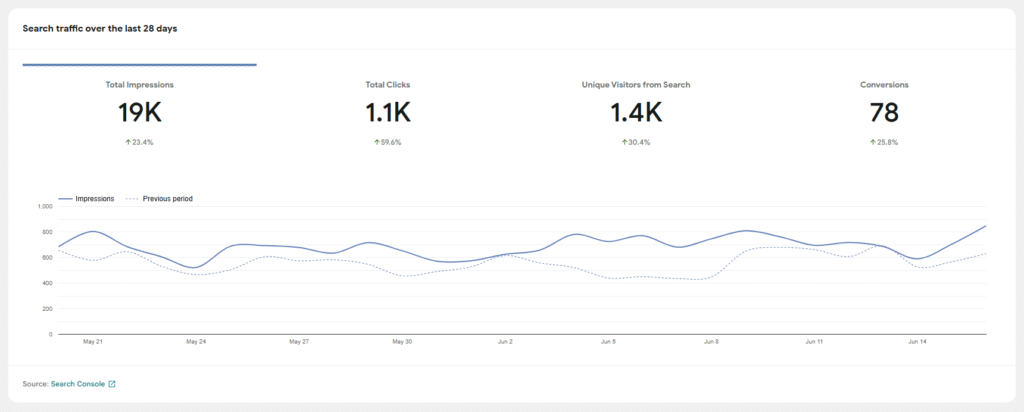Click the 19K impressions figure

[139, 113]
